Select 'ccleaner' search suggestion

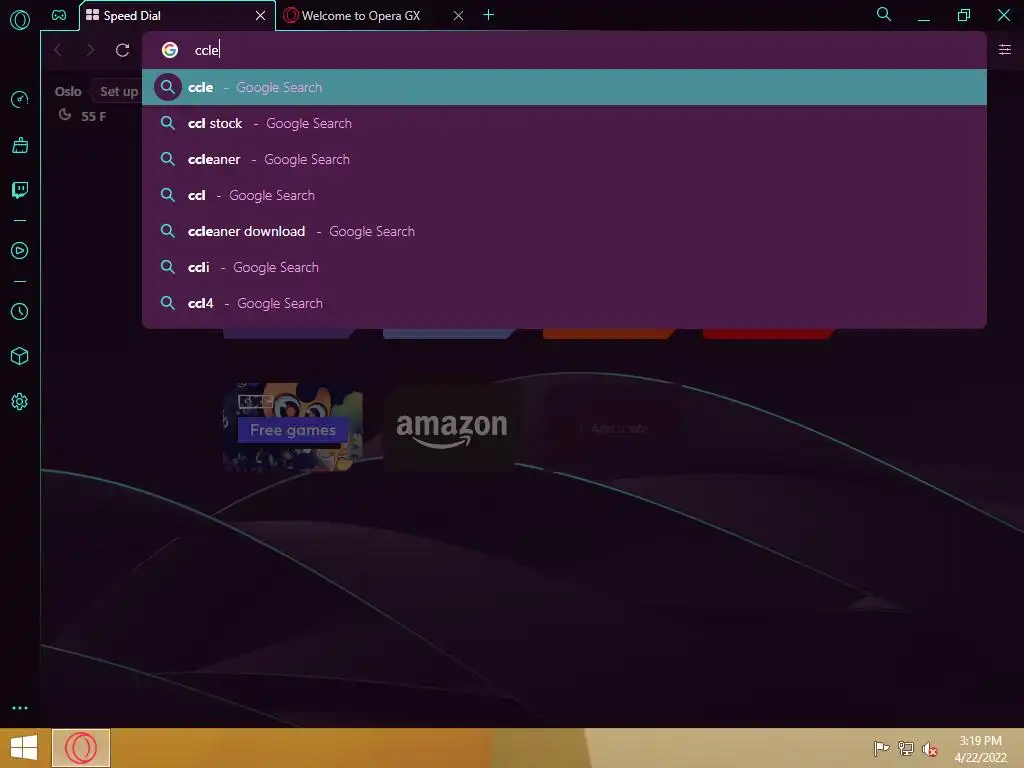click(564, 159)
